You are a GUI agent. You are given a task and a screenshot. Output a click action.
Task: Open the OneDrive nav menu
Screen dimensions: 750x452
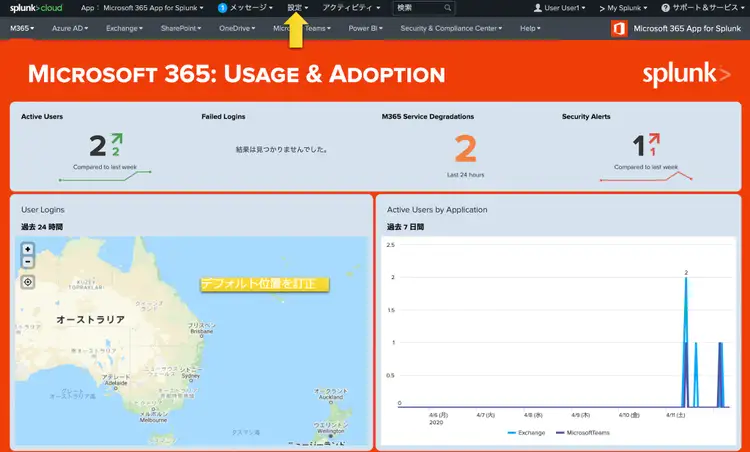[237, 28]
